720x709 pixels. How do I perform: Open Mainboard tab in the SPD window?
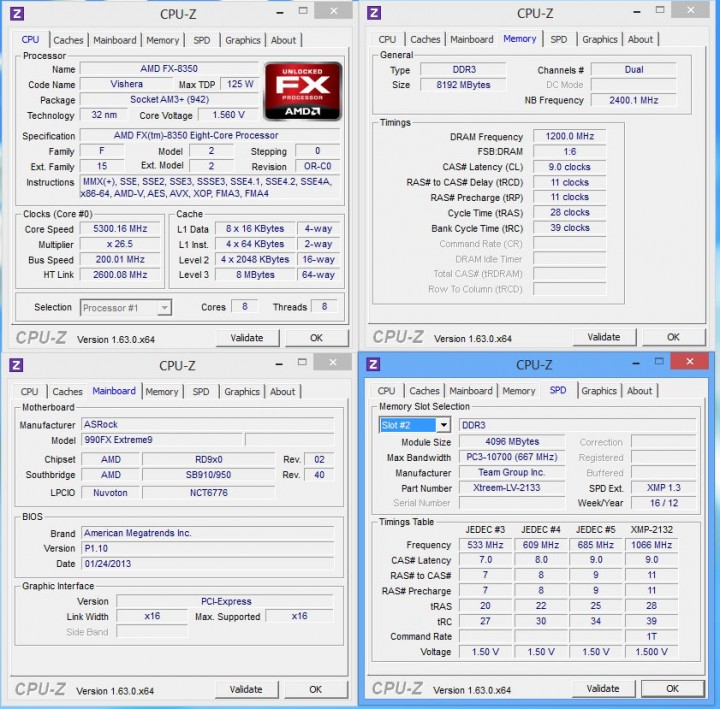tap(471, 391)
